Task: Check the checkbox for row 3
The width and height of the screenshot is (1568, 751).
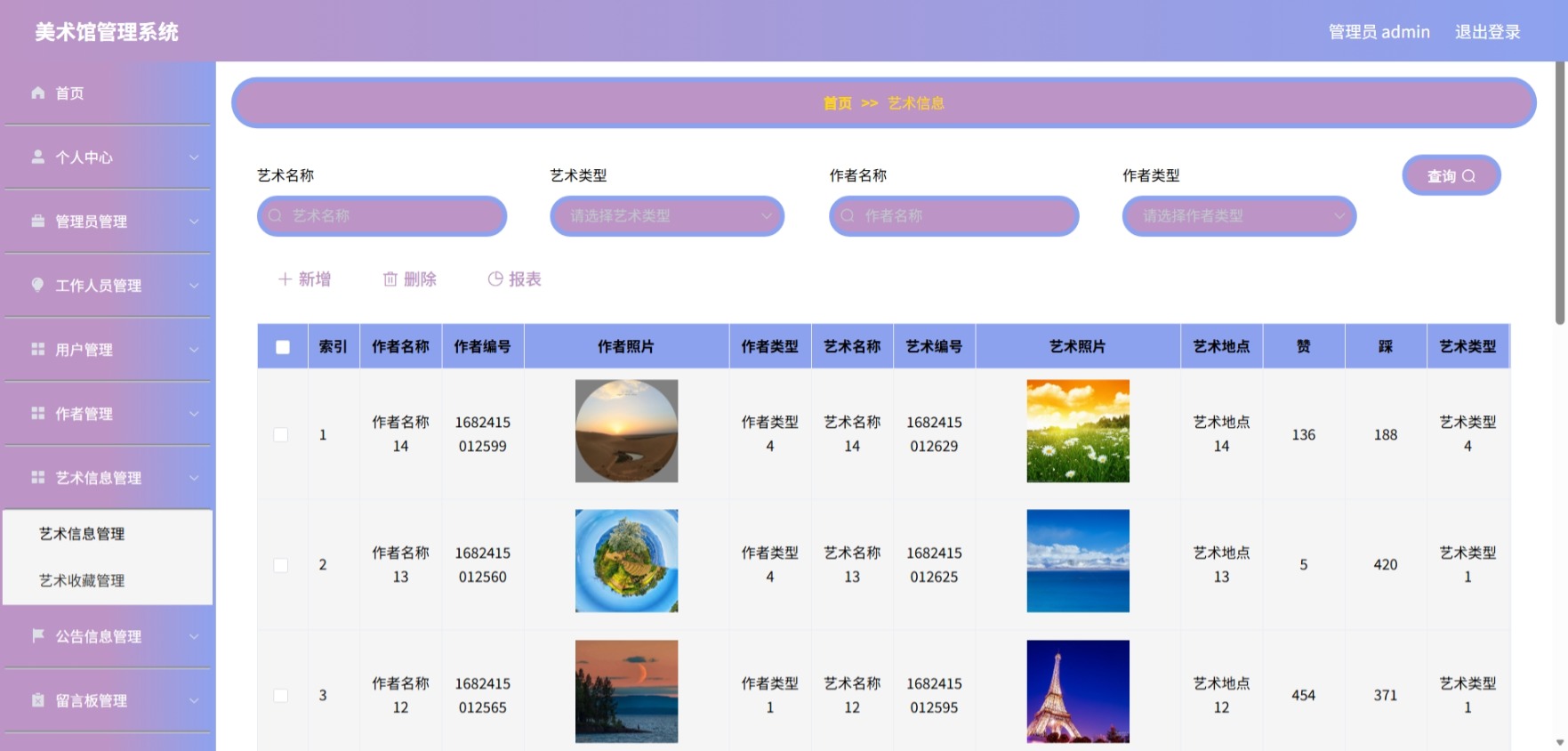Action: (x=281, y=695)
